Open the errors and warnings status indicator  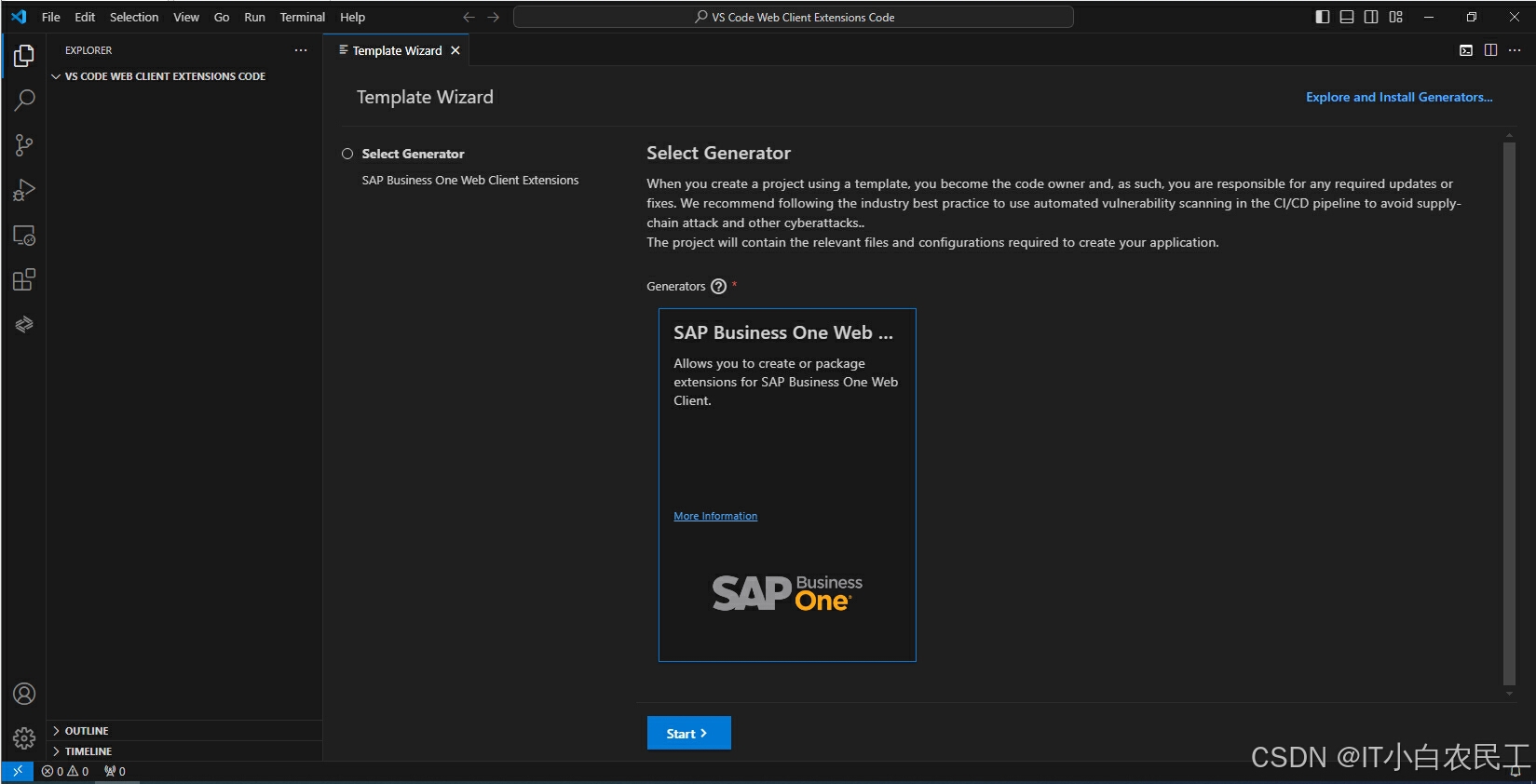(x=65, y=771)
